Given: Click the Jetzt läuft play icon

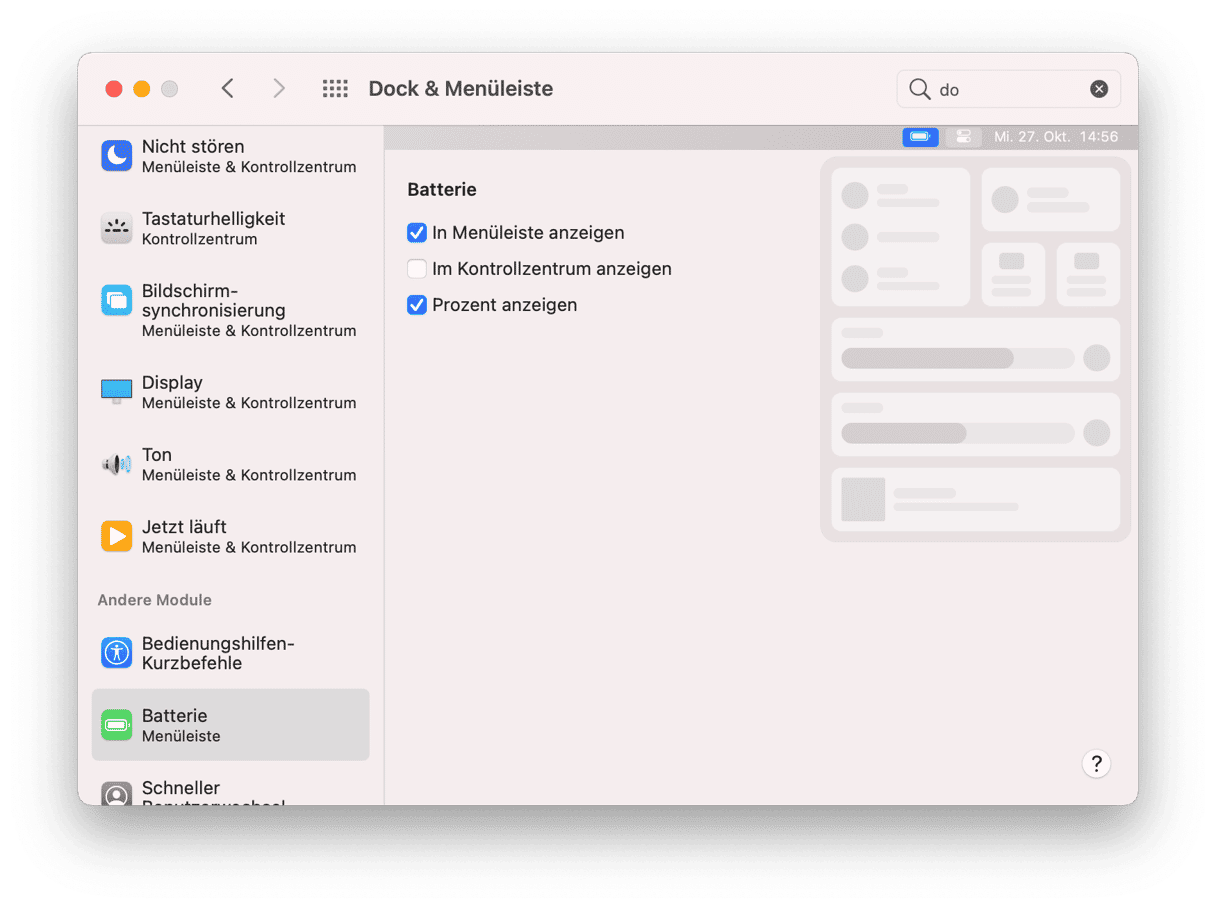Looking at the screenshot, I should tap(117, 536).
